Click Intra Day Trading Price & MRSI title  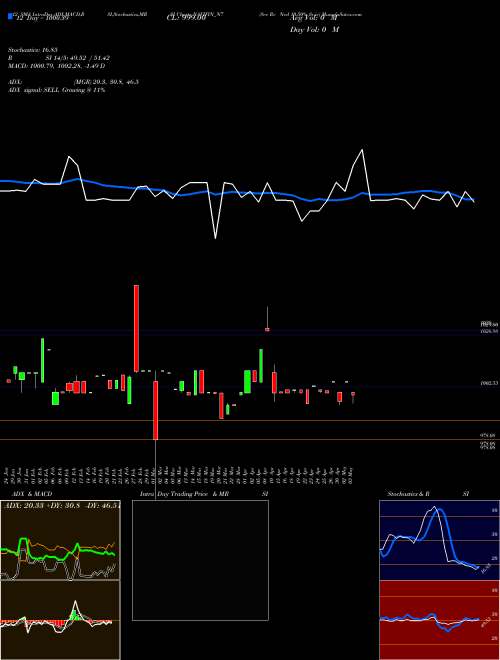coord(204,494)
